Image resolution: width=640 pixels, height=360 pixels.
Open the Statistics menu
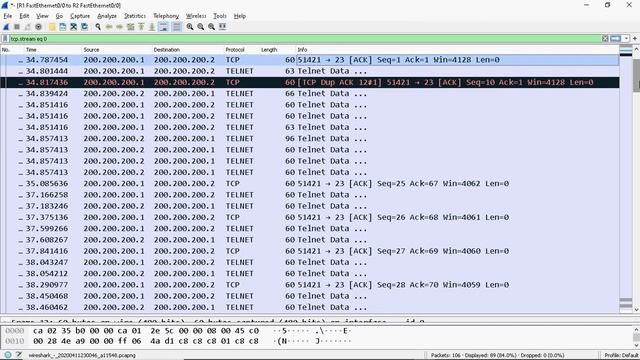pyautogui.click(x=135, y=16)
